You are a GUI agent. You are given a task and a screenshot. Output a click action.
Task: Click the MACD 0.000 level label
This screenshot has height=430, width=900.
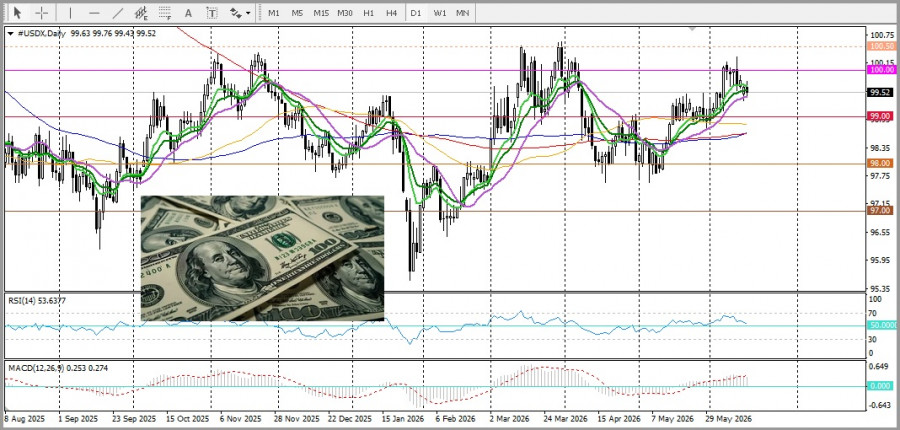click(881, 386)
